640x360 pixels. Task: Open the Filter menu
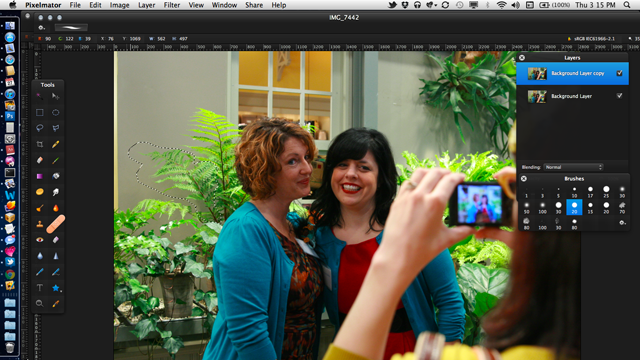pyautogui.click(x=172, y=5)
